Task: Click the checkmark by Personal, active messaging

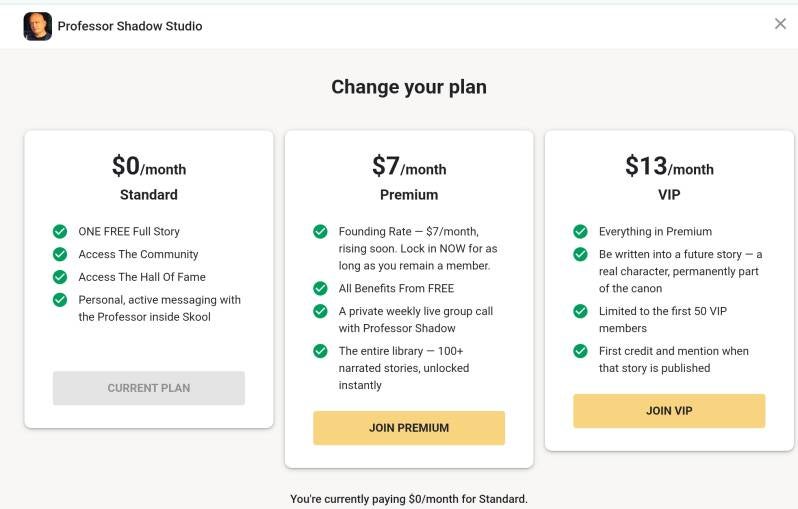Action: pos(60,300)
